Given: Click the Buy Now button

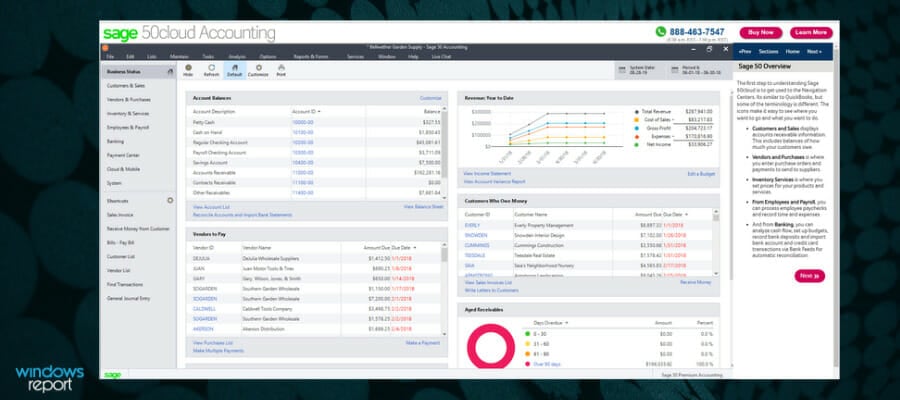Looking at the screenshot, I should tap(761, 33).
